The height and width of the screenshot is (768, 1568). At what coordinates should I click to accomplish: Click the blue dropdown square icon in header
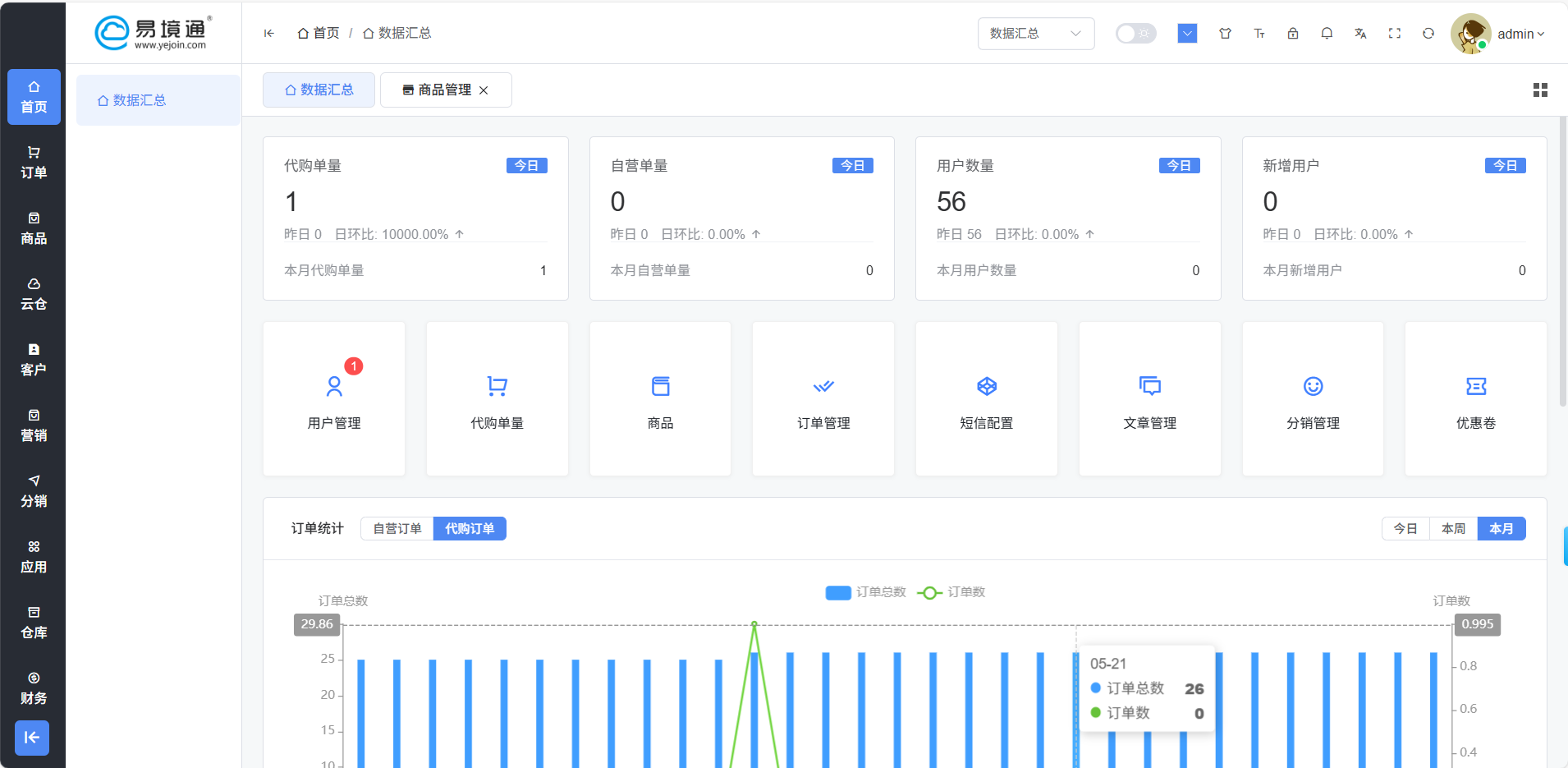click(x=1187, y=33)
